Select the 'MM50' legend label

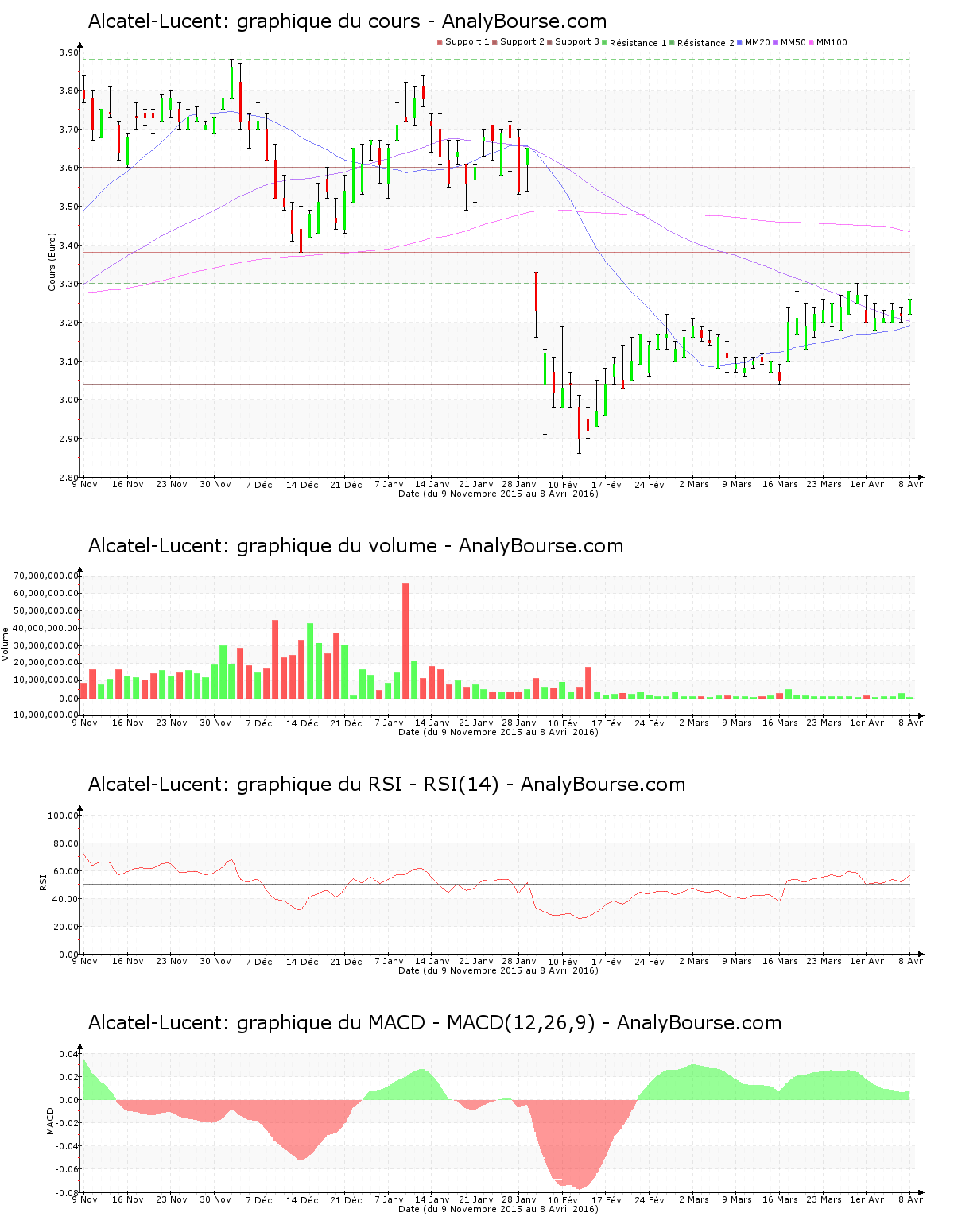pyautogui.click(x=793, y=42)
